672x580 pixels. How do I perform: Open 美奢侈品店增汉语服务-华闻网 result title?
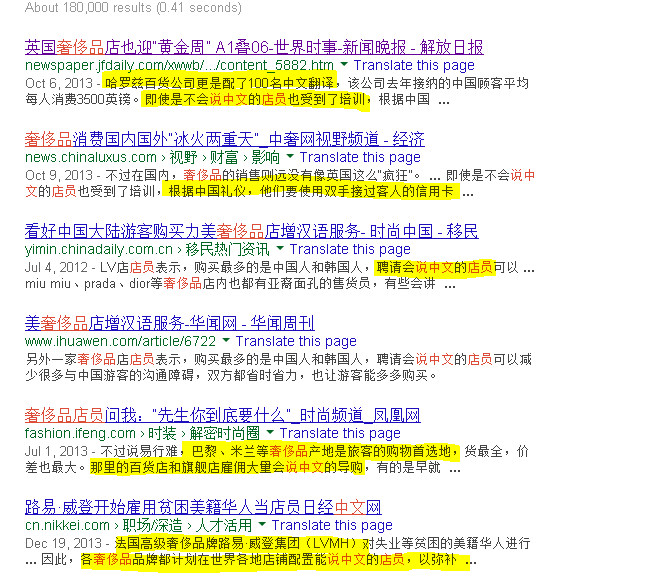pyautogui.click(x=170, y=323)
